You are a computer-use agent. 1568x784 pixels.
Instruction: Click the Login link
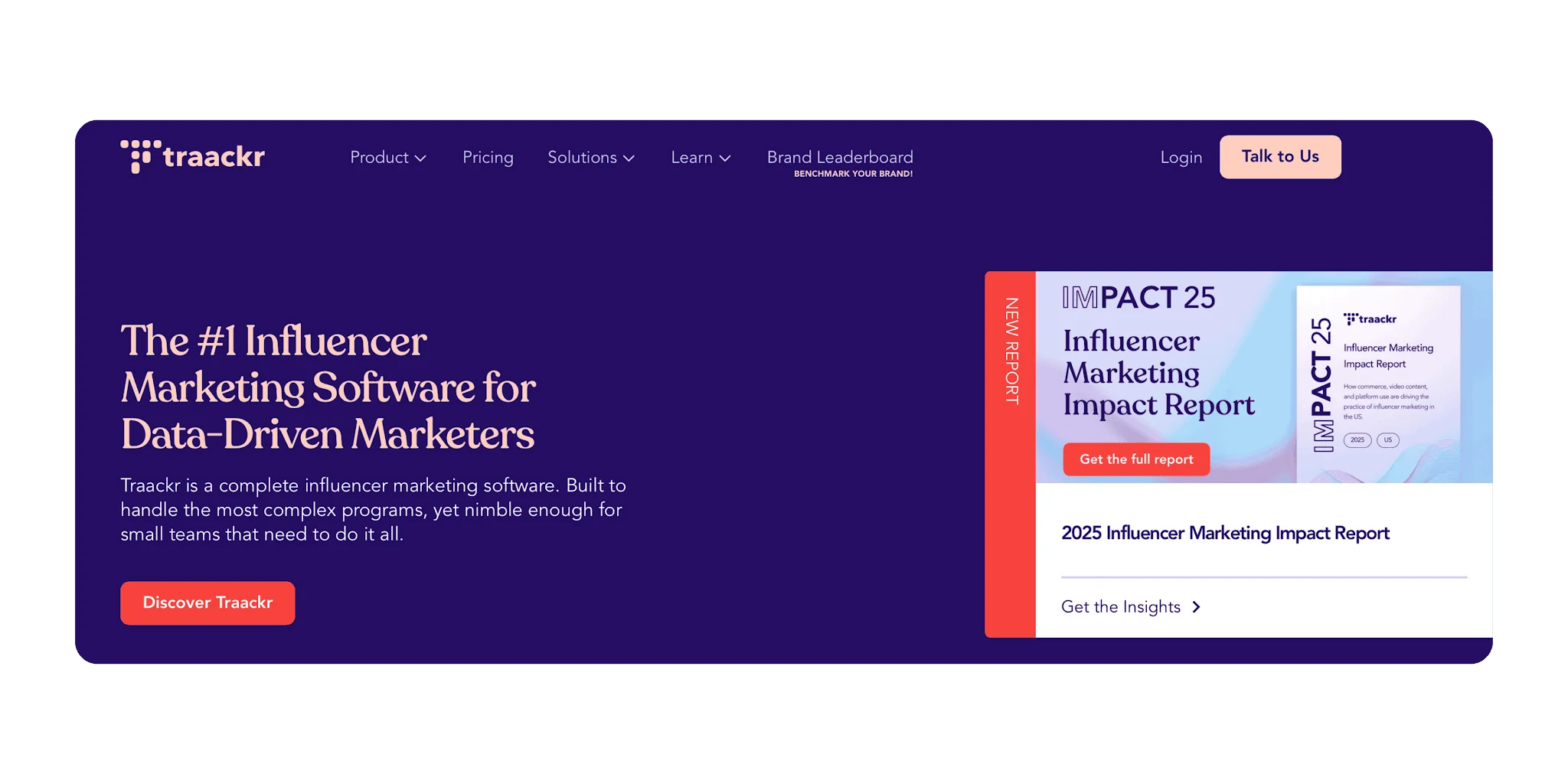1181,157
